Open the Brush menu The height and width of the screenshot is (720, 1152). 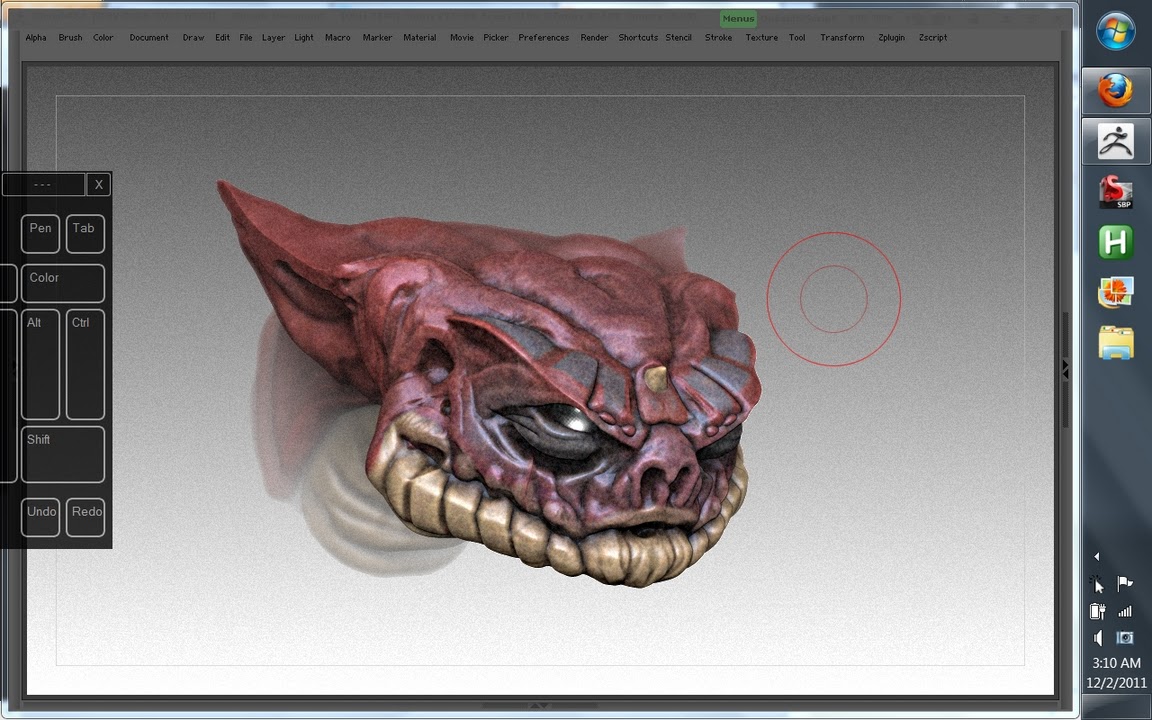click(70, 38)
